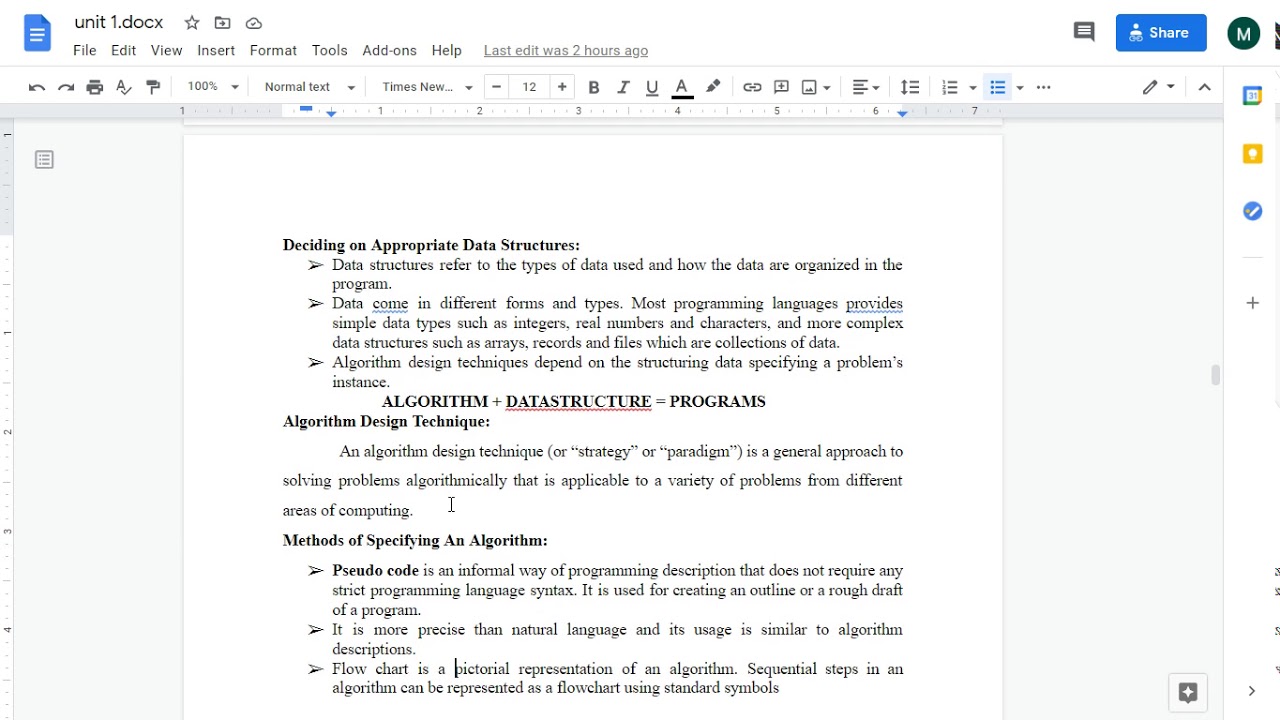
Task: Insert a link
Action: click(x=752, y=87)
